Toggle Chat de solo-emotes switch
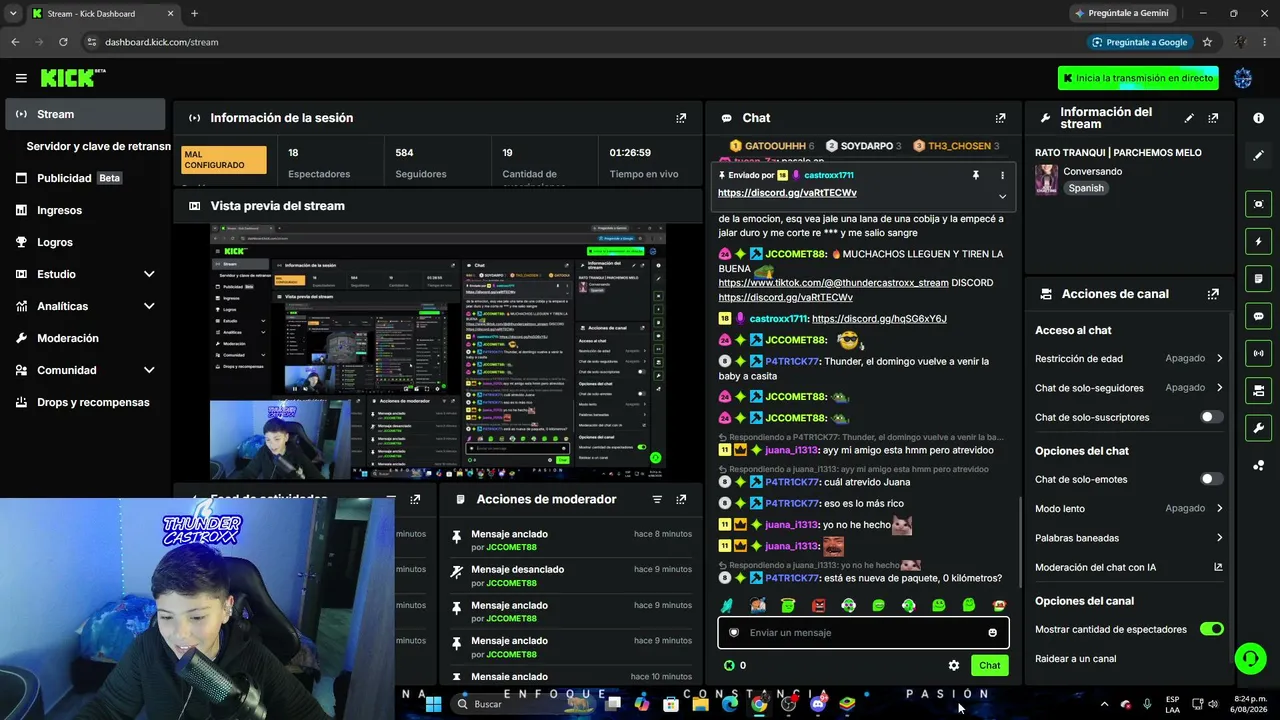1280x720 pixels. 1211,479
